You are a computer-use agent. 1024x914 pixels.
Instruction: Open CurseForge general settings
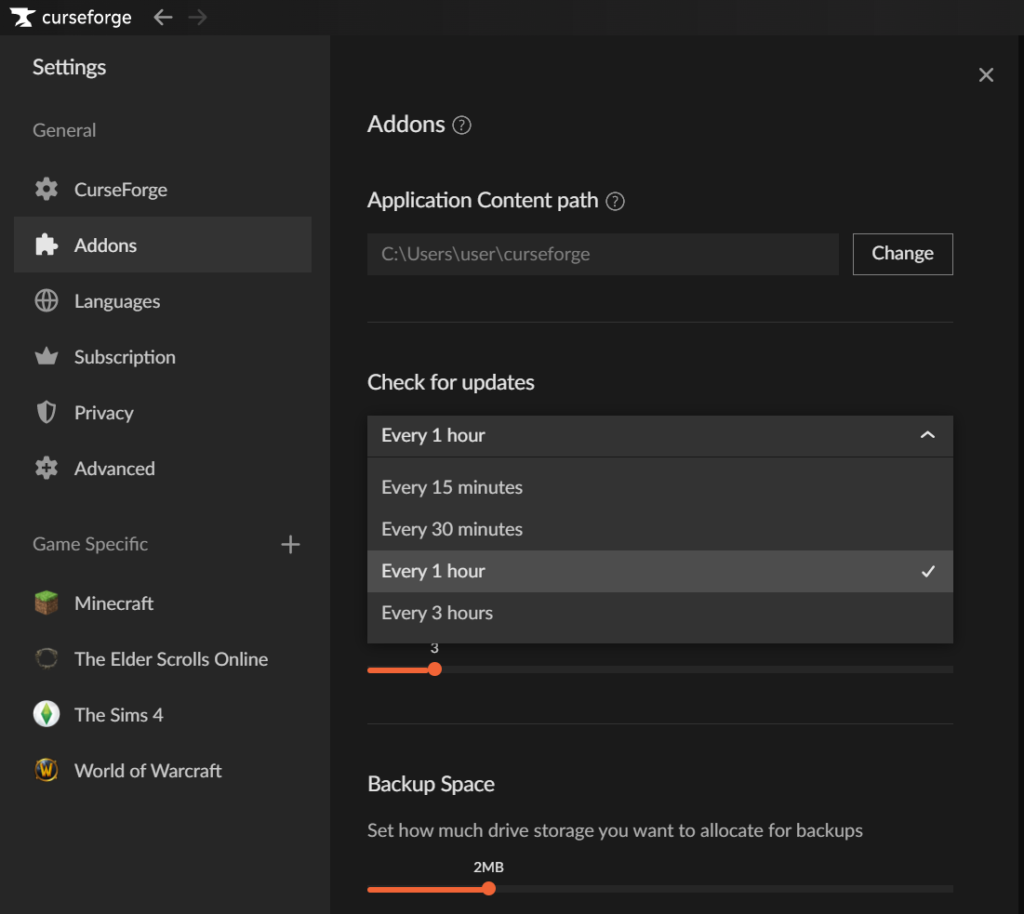163,189
